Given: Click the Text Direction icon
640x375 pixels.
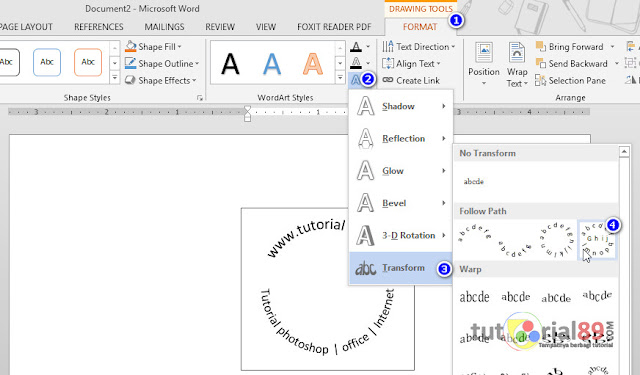Looking at the screenshot, I should [x=388, y=47].
